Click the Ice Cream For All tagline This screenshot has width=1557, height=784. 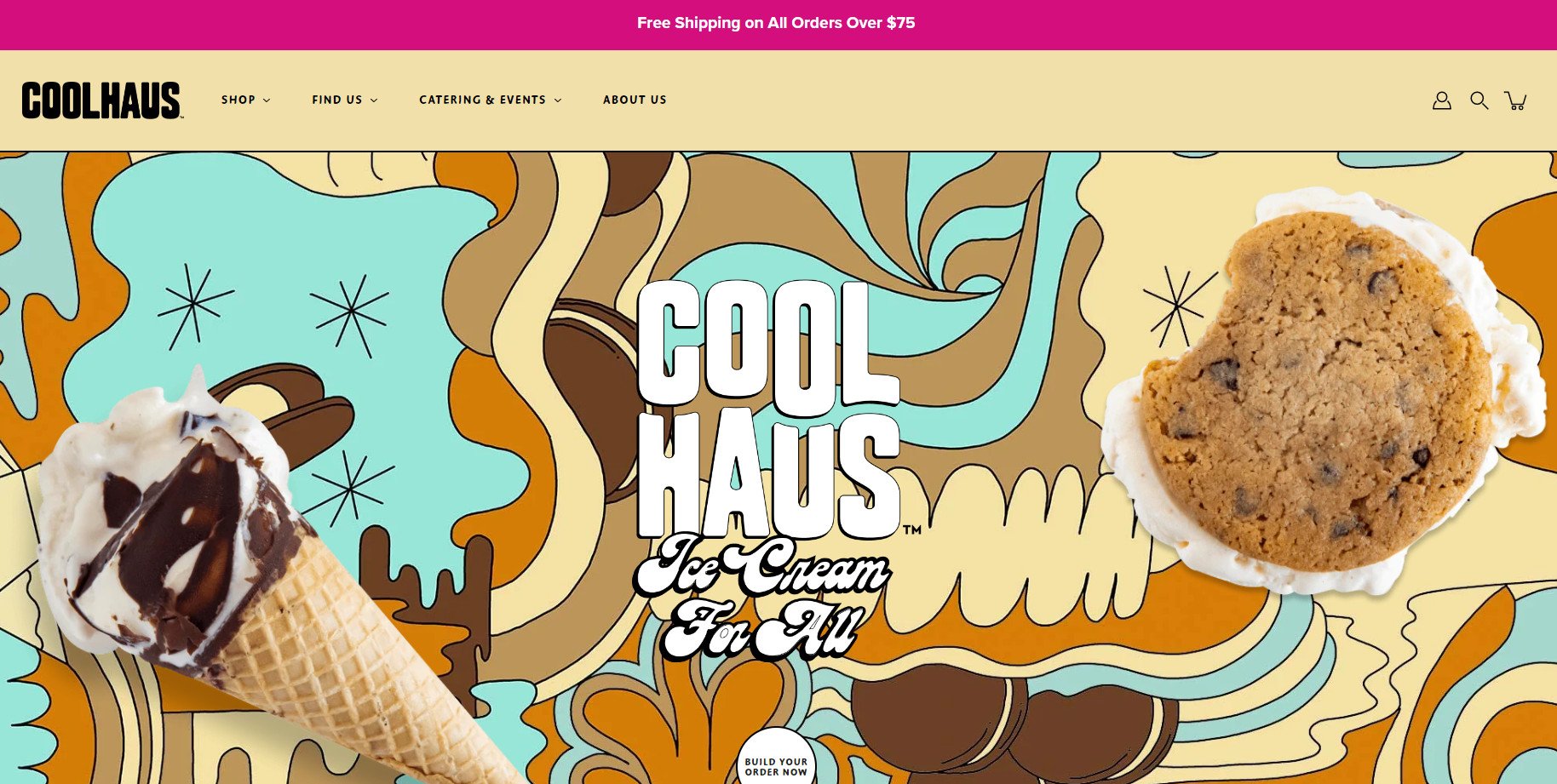[761, 598]
